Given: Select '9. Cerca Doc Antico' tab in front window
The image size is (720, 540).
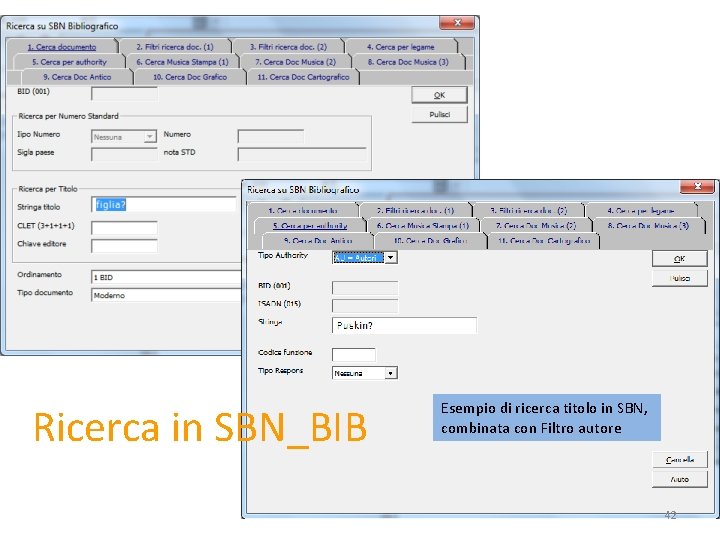Looking at the screenshot, I should click(318, 241).
